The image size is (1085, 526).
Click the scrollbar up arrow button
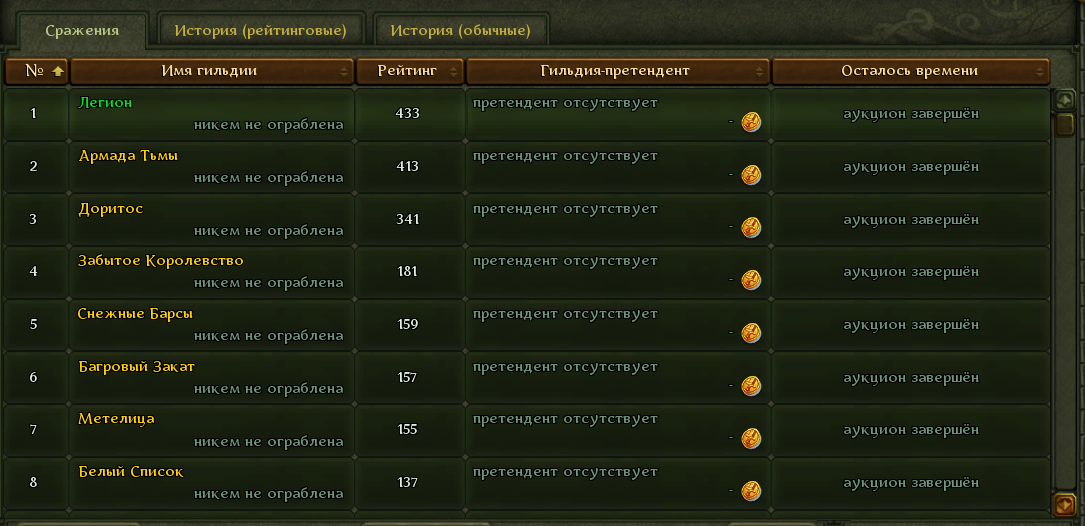1064,100
